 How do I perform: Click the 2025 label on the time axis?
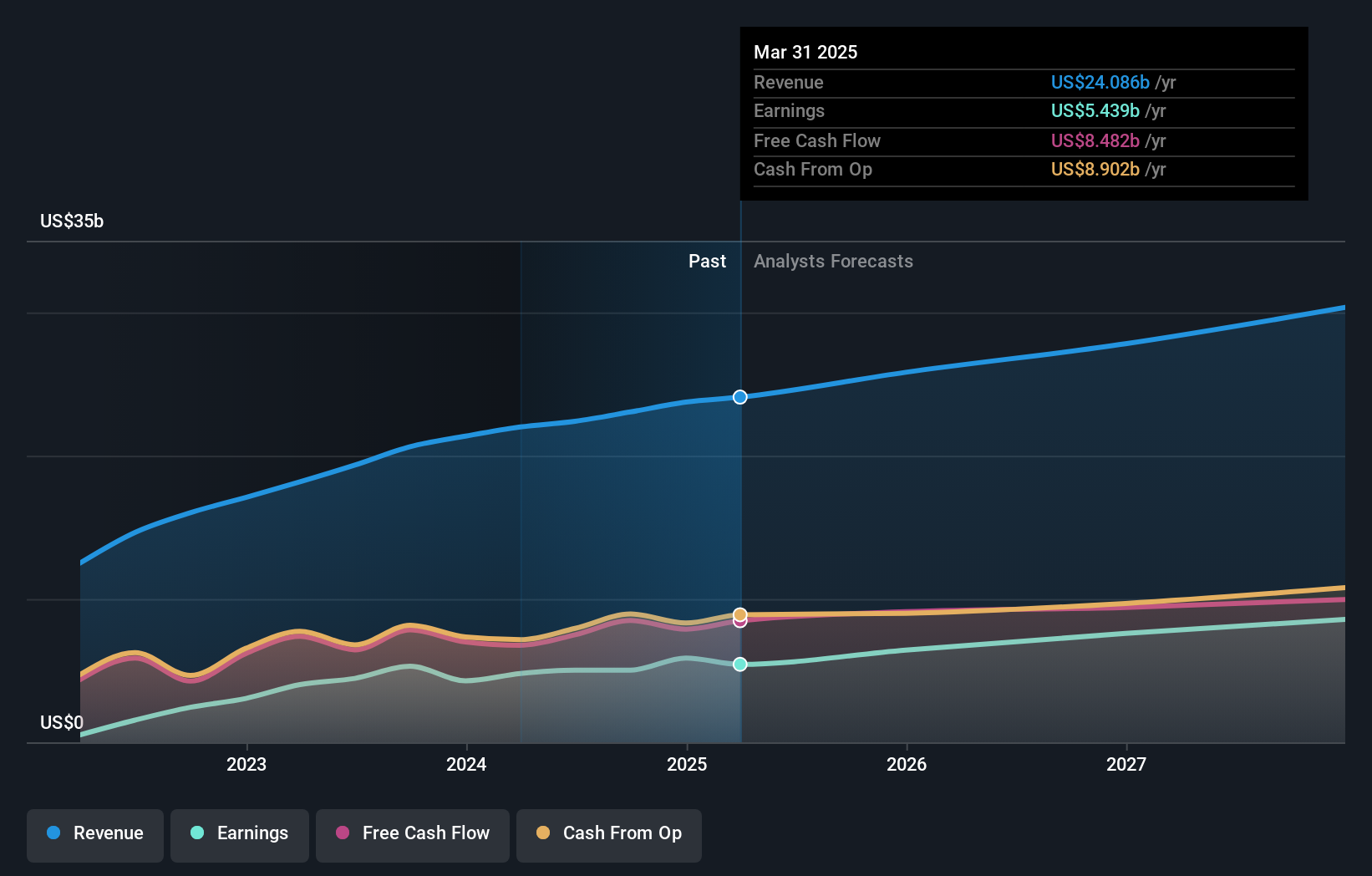click(687, 764)
